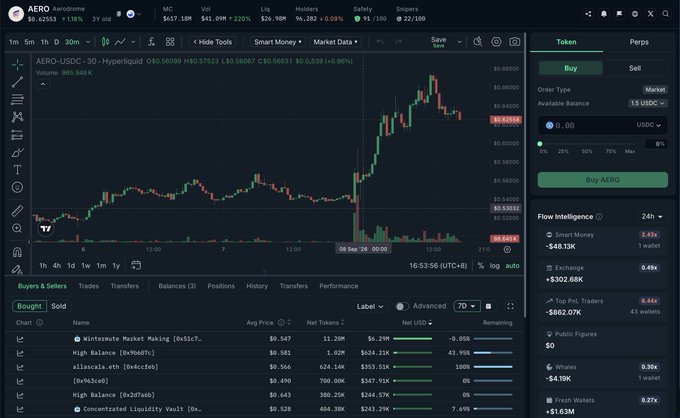Open the Balances (3) tab
The height and width of the screenshot is (418, 680).
177,286
